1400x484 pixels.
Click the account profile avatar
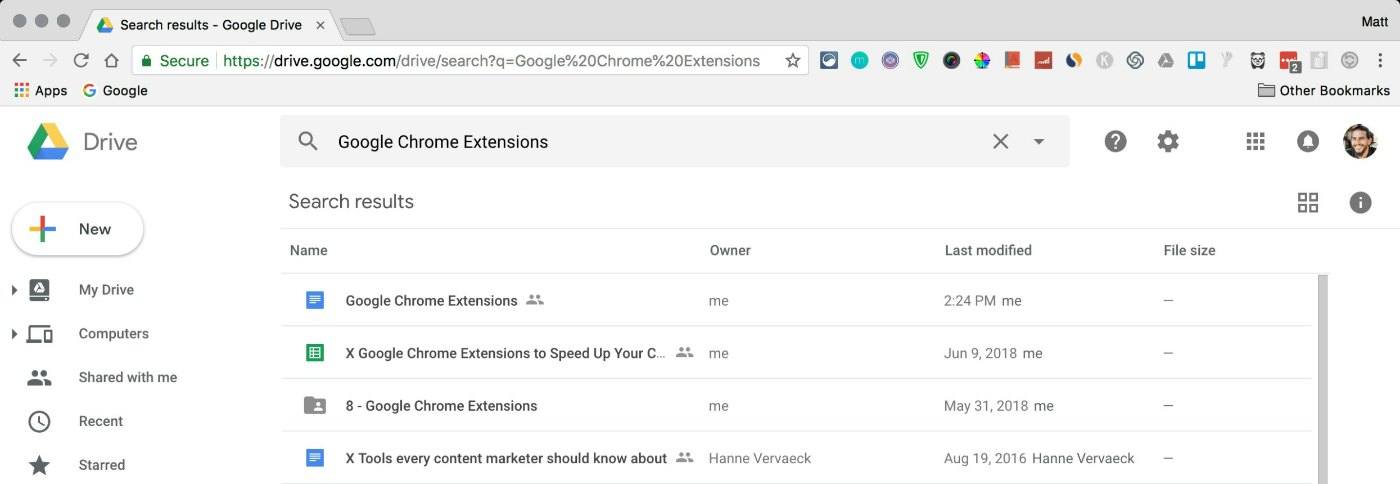[1359, 141]
